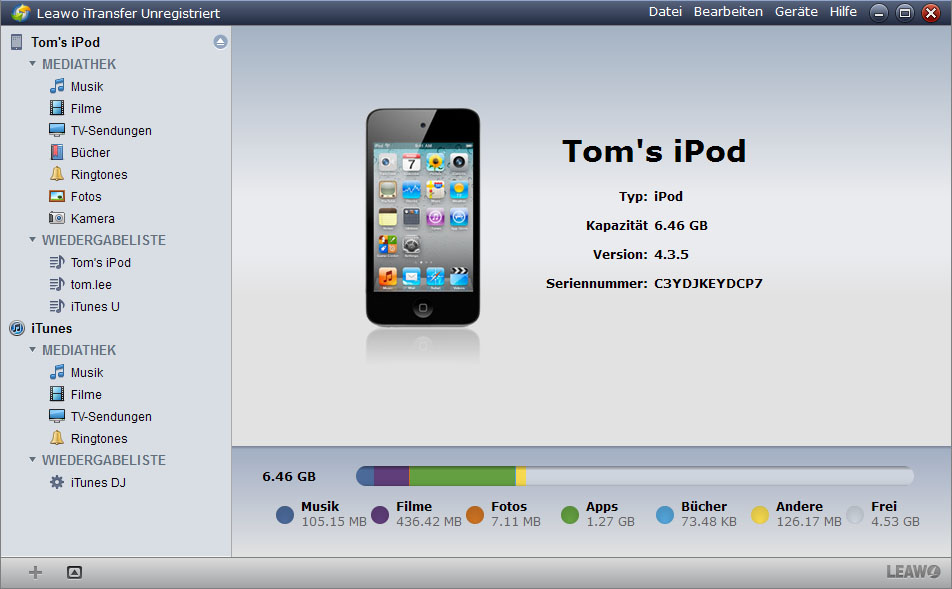Screen dimensions: 952x589
Task: Click the iPod touch device image
Action: (x=423, y=217)
